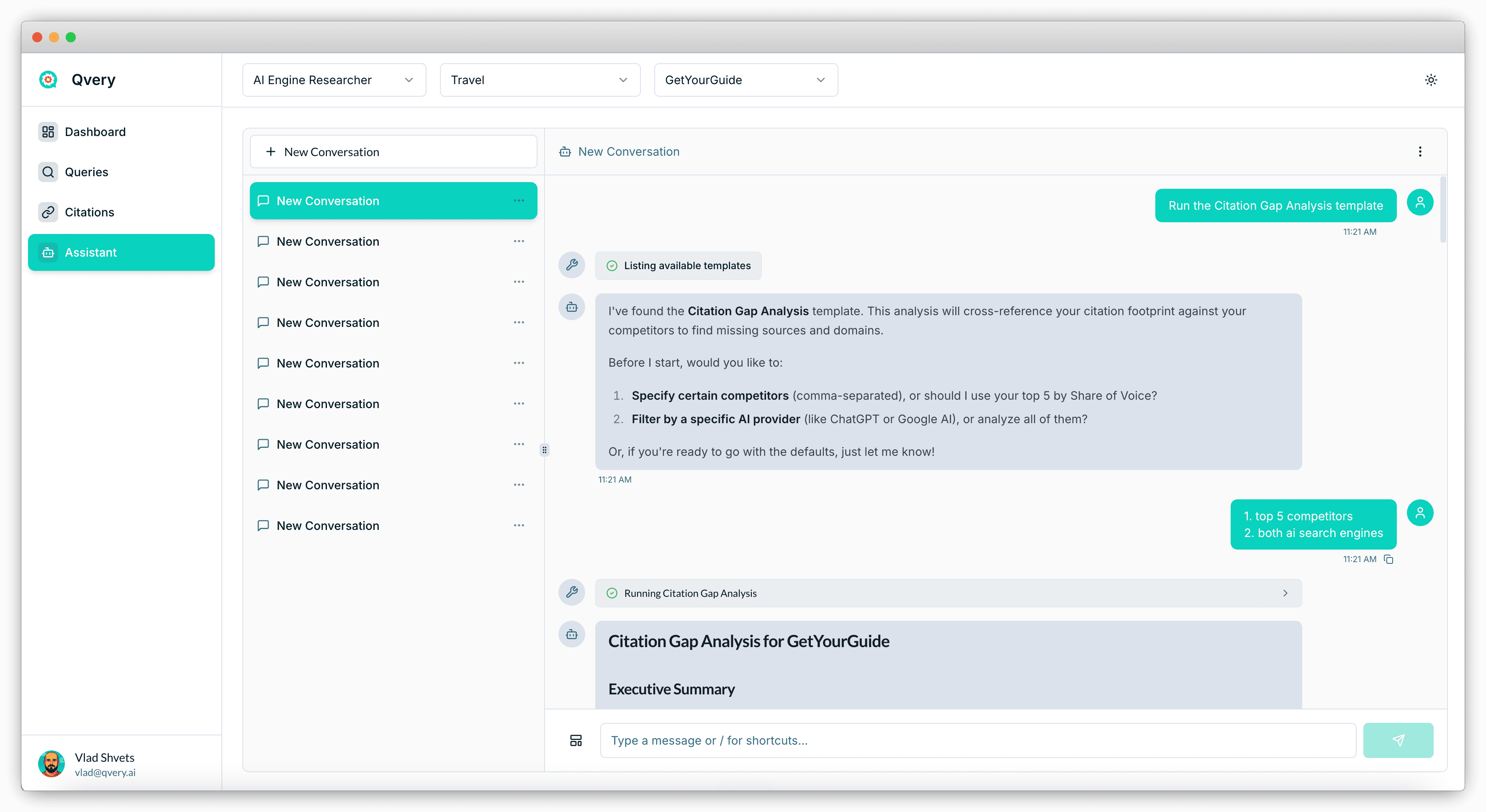Click user avatar beside 'top 5 competitors' message

tap(1420, 513)
